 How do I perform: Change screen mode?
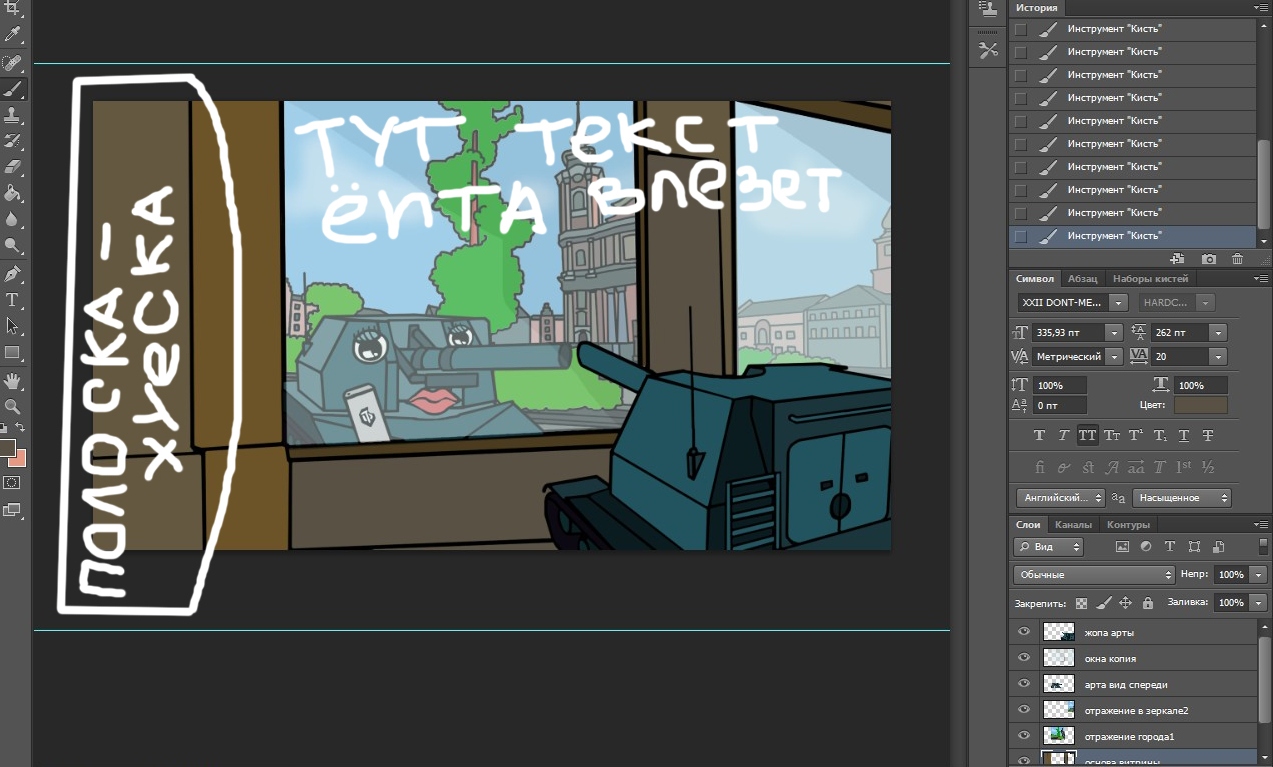[13, 509]
